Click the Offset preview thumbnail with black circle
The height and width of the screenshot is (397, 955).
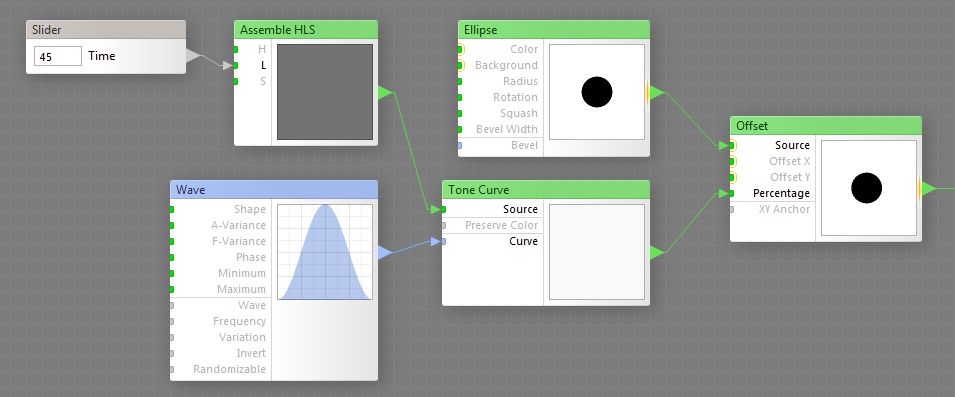(x=869, y=188)
